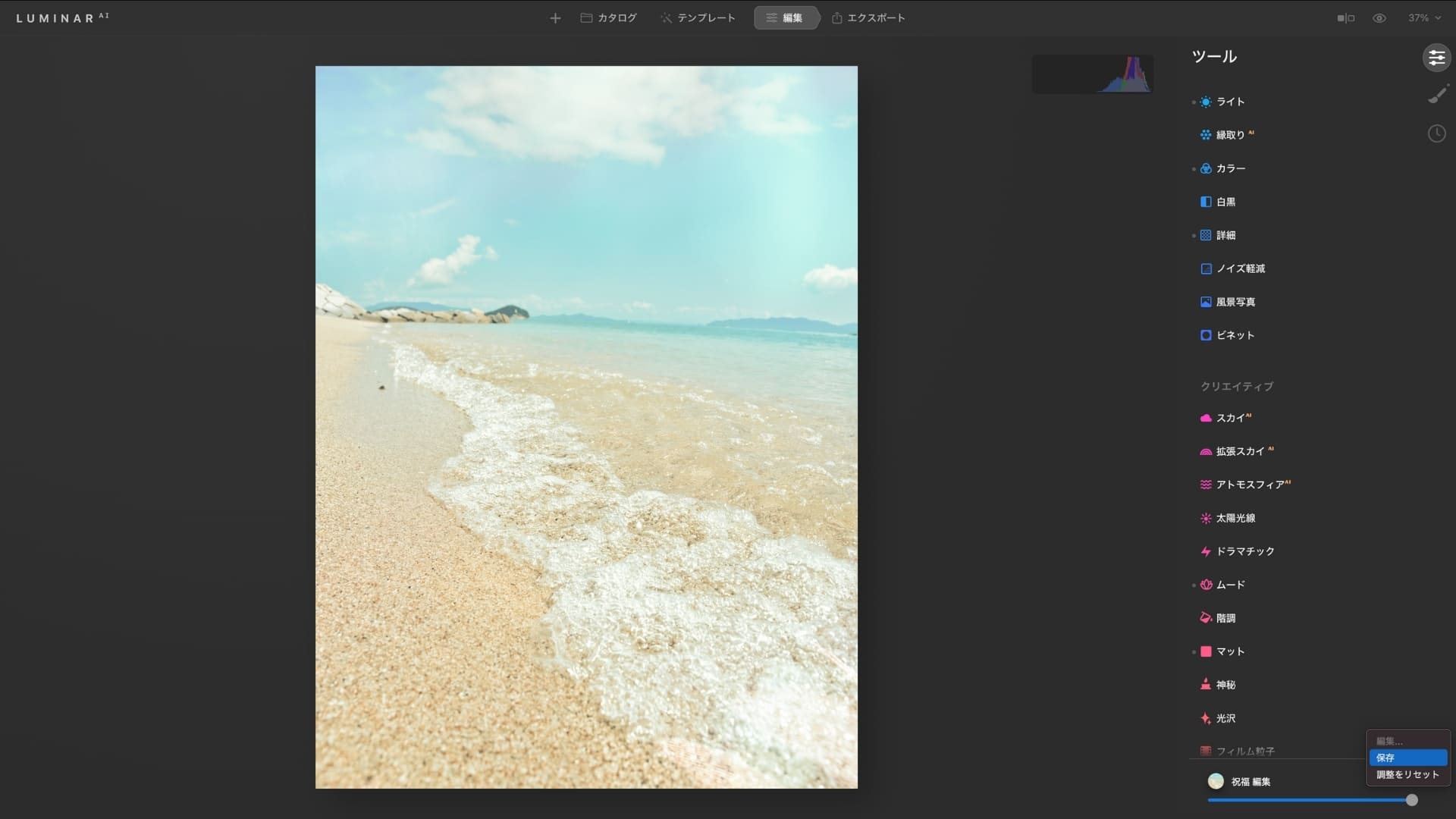
Task: Open the edit history clock icon
Action: click(x=1436, y=134)
